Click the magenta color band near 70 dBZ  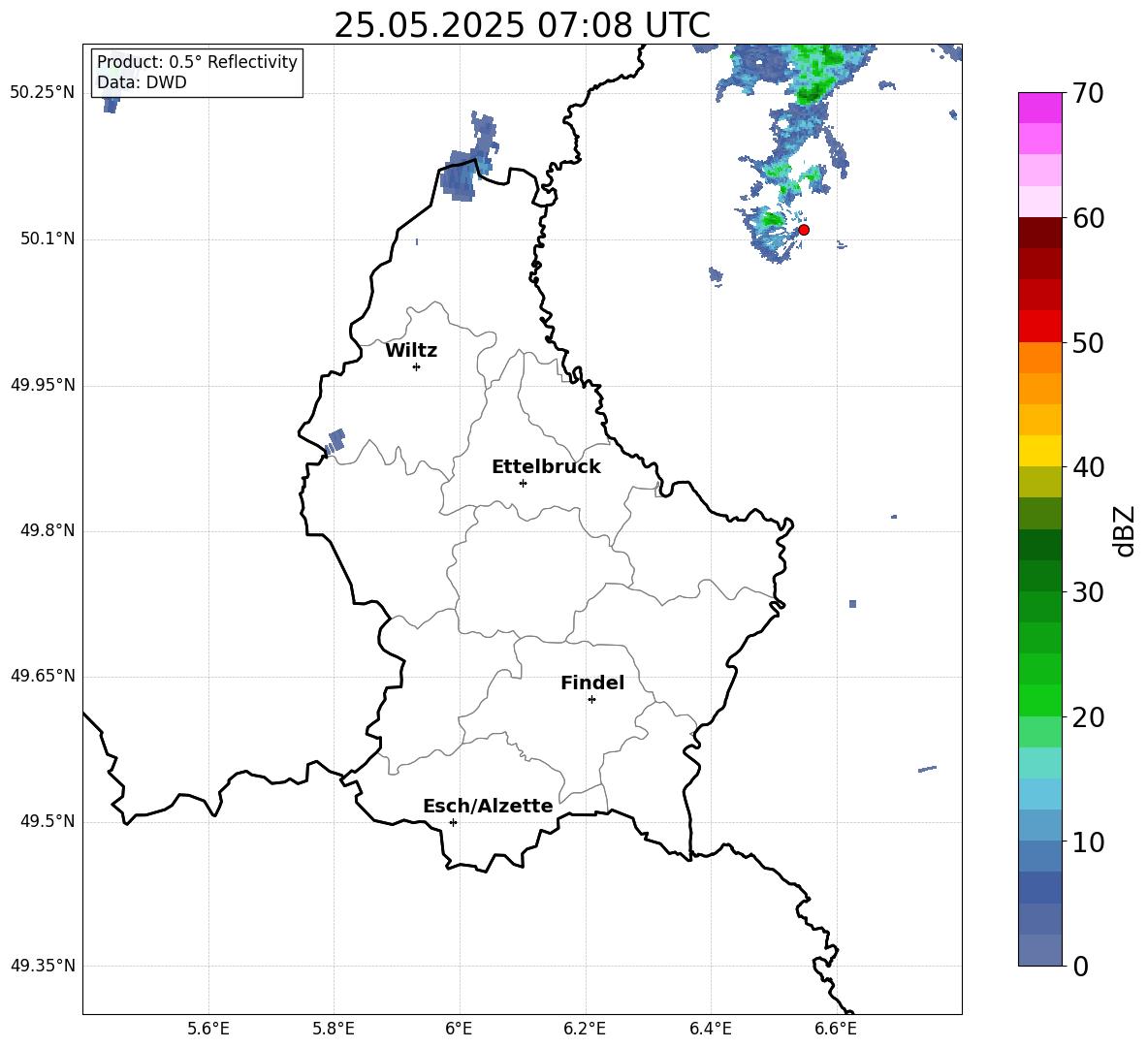[1039, 108]
